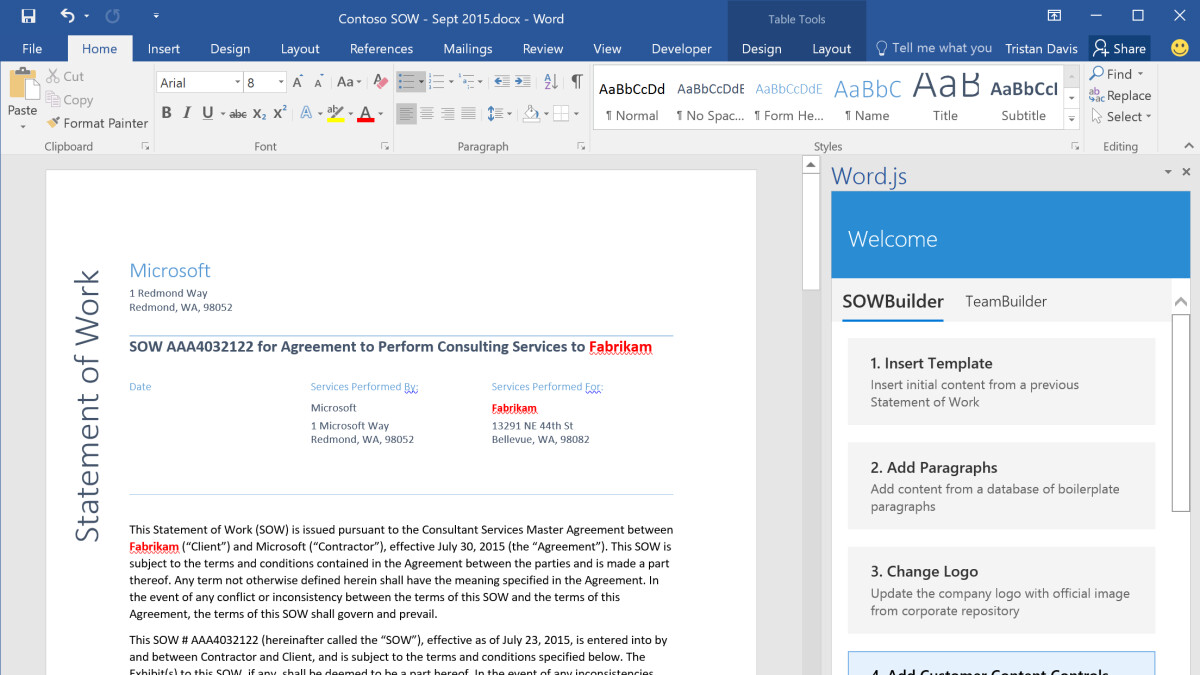
Task: Center align the paragraph text
Action: tap(427, 114)
